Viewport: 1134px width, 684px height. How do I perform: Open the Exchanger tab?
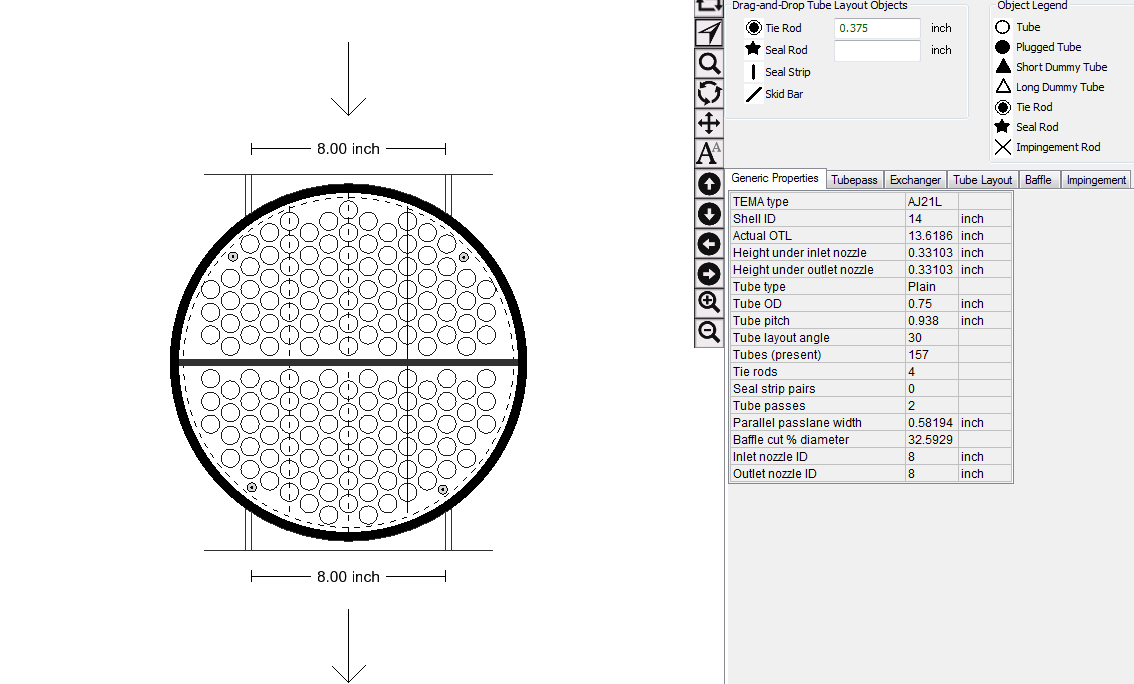coord(915,179)
